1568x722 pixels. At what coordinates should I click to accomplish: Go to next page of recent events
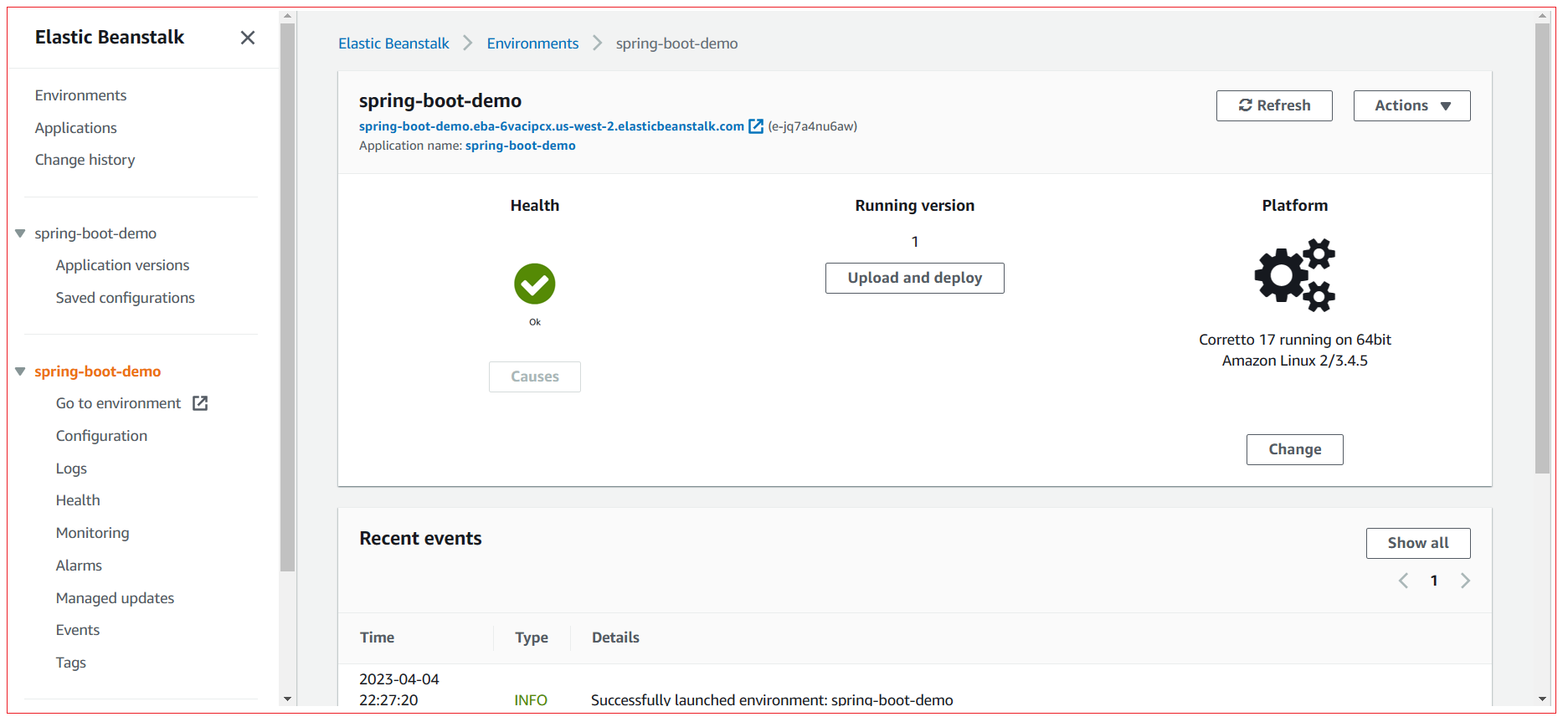coord(1465,581)
